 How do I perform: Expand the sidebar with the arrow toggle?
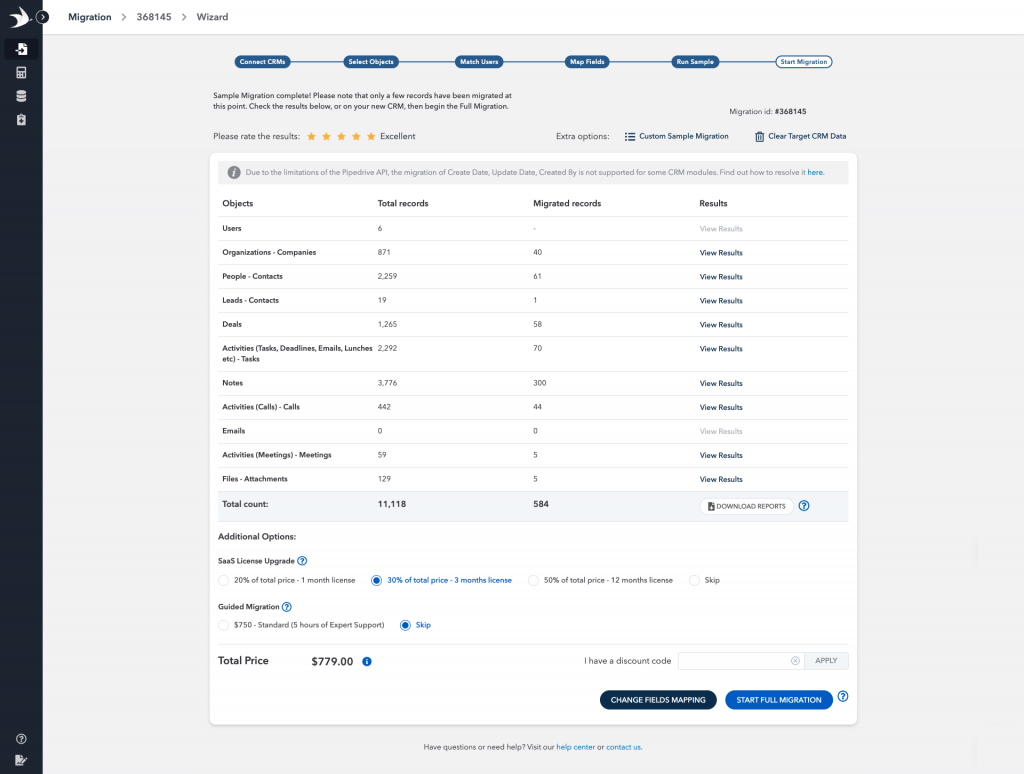click(x=43, y=17)
